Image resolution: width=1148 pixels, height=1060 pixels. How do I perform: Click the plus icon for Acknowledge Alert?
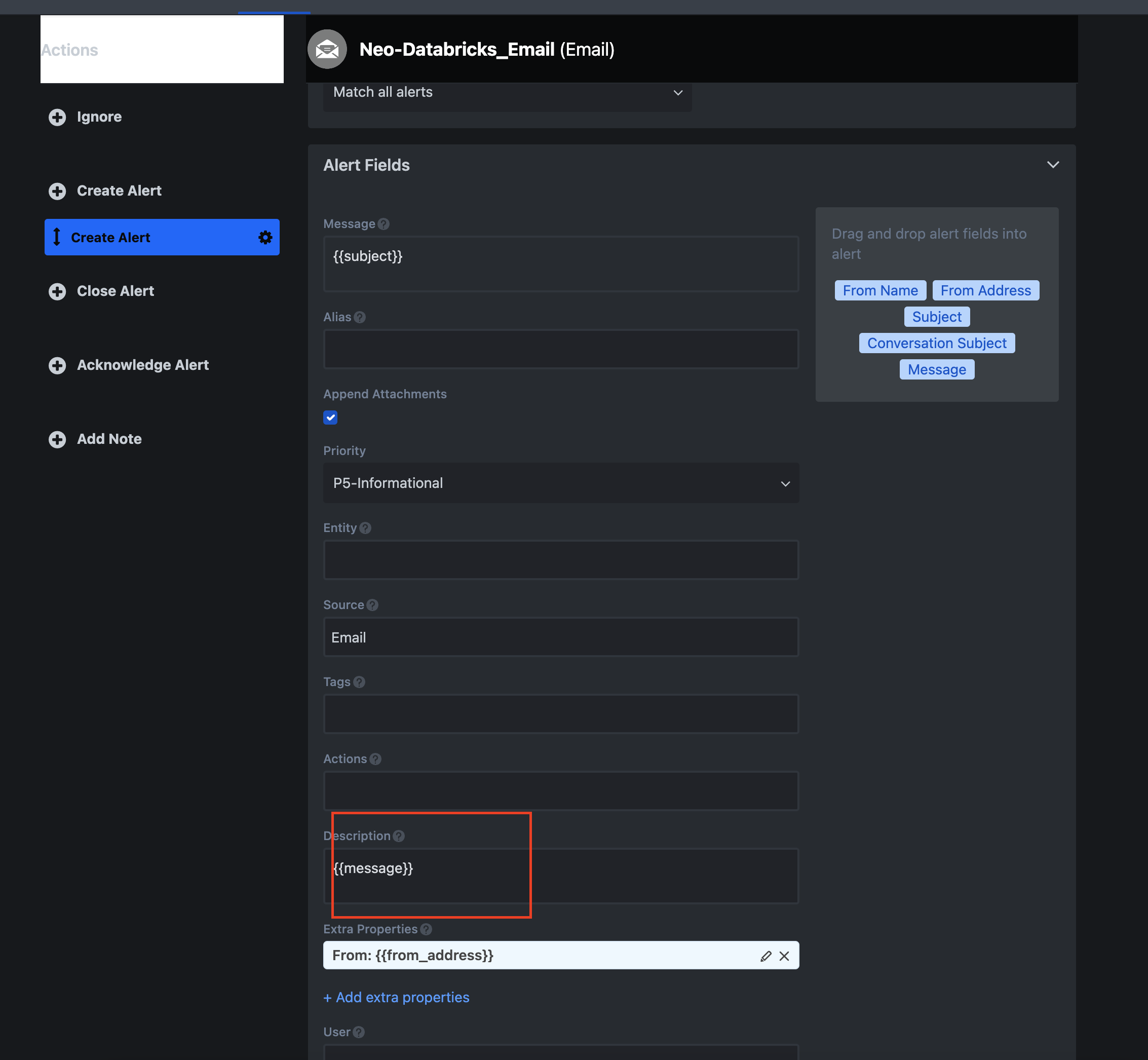[57, 365]
